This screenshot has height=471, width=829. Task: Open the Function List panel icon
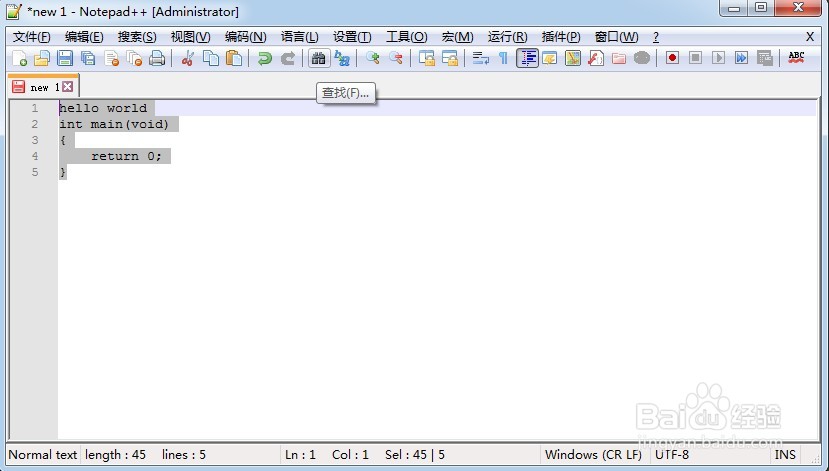[596, 58]
